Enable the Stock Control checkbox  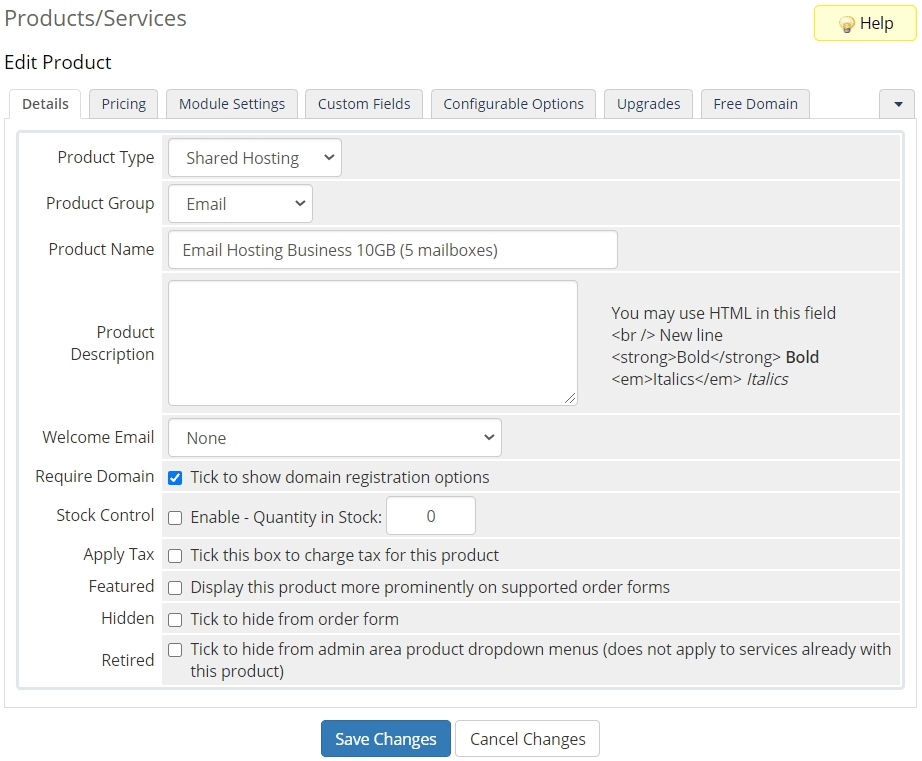[x=175, y=518]
